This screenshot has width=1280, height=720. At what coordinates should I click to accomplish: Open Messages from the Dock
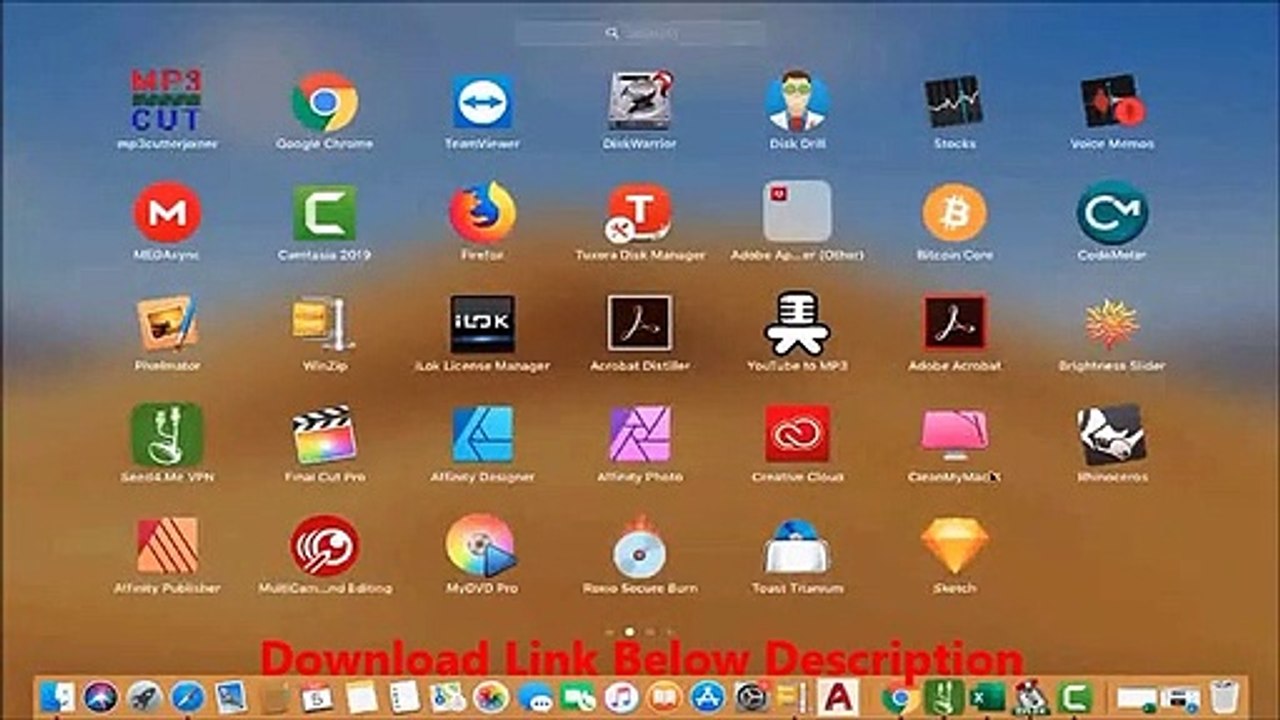pyautogui.click(x=535, y=696)
